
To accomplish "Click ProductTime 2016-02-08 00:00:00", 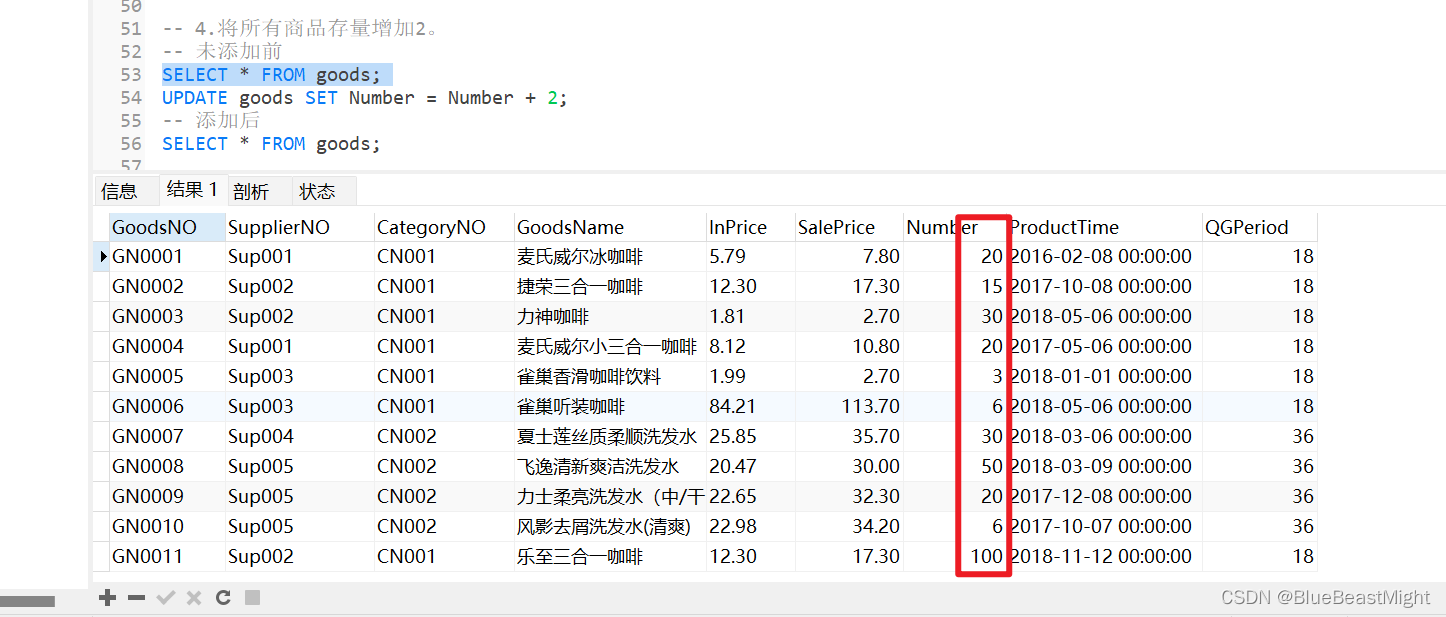I will (x=1101, y=256).
